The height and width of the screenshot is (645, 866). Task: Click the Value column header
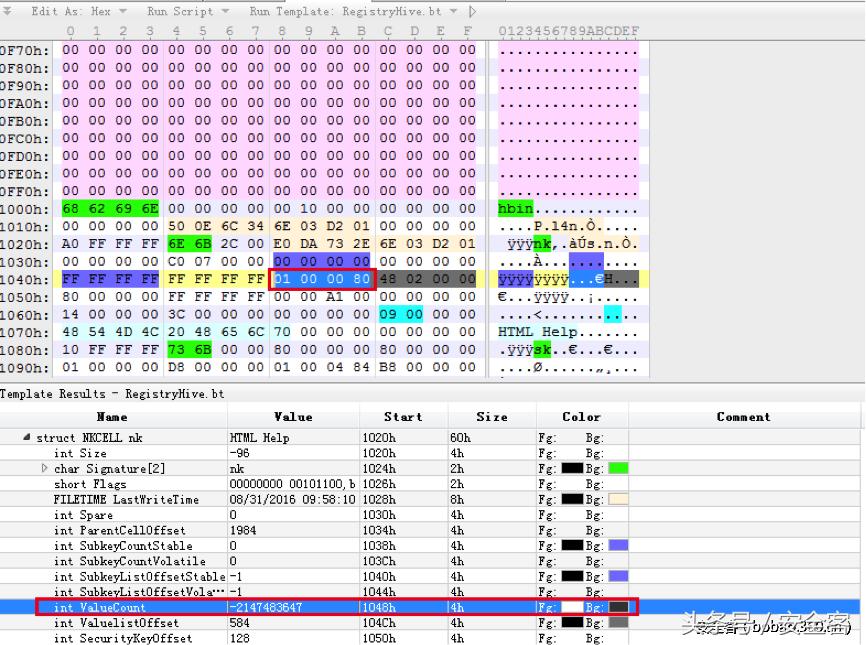pyautogui.click(x=293, y=417)
